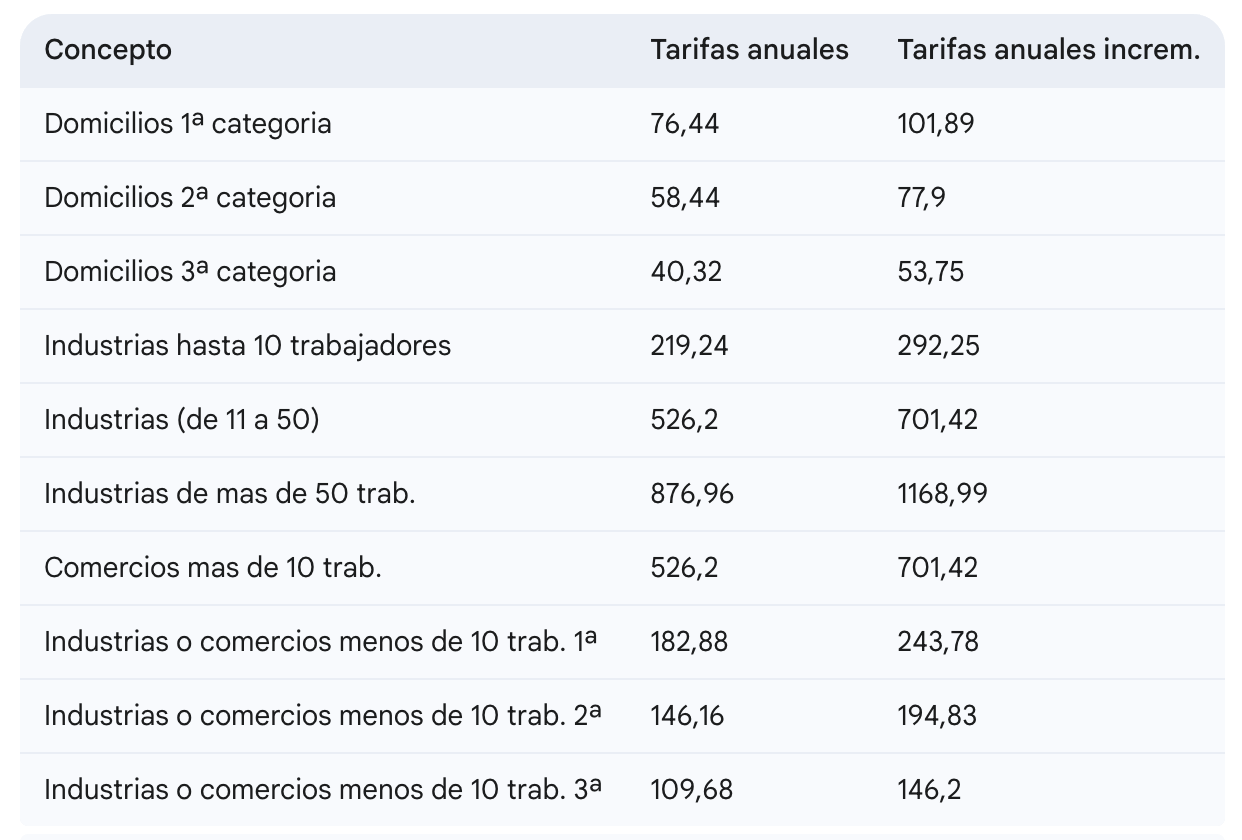Screen dimensions: 1242x840
Task: Select the 101,89 incremented rate value
Action: tap(935, 124)
